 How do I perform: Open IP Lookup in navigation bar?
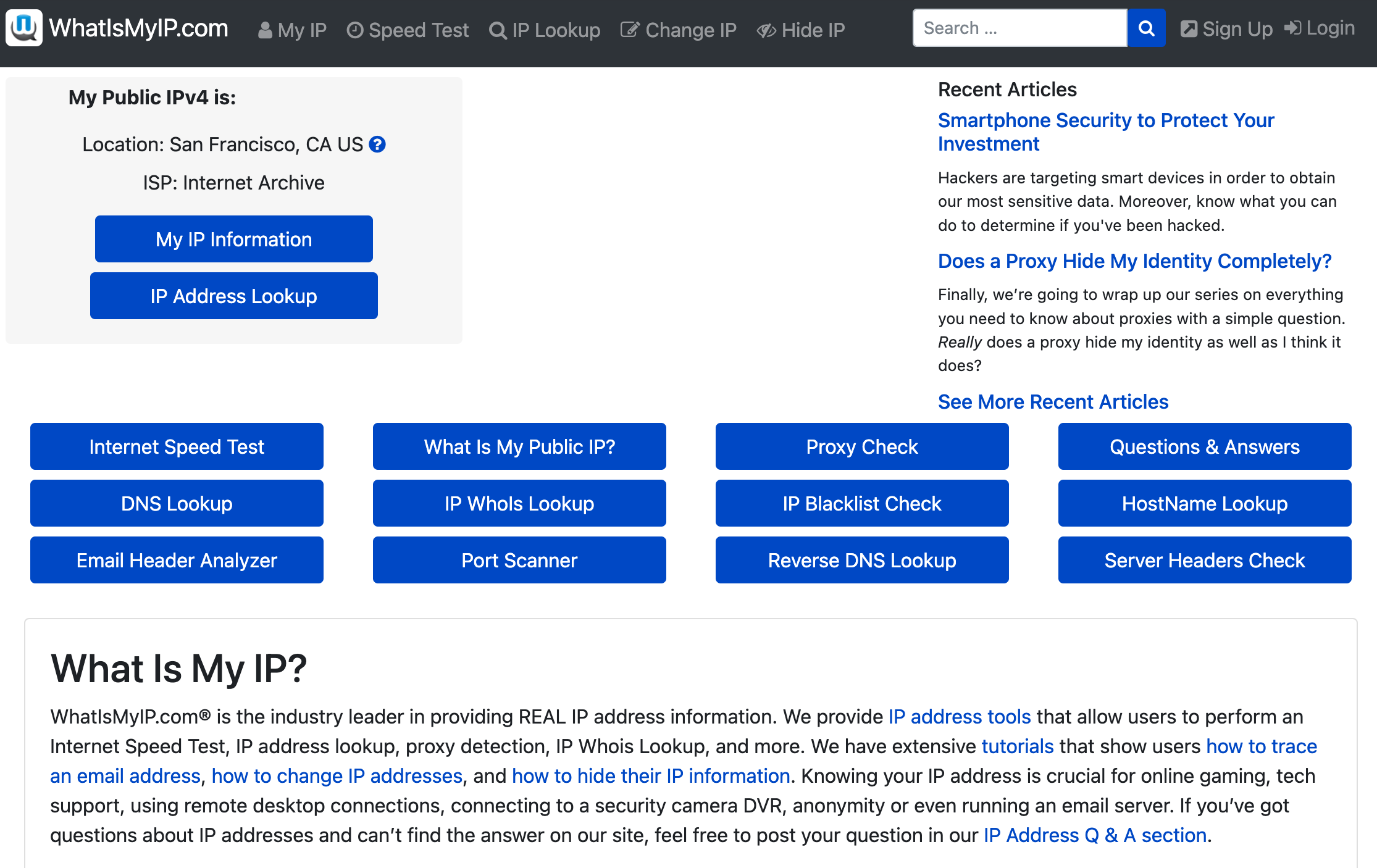(x=545, y=30)
